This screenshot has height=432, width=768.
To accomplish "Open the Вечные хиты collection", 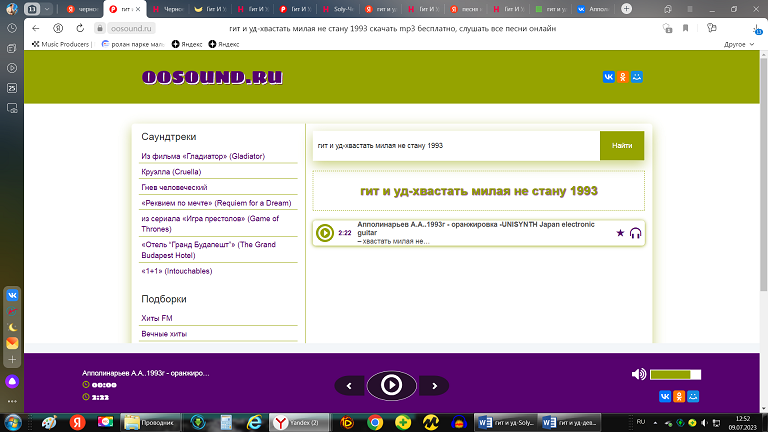I will 164,334.
